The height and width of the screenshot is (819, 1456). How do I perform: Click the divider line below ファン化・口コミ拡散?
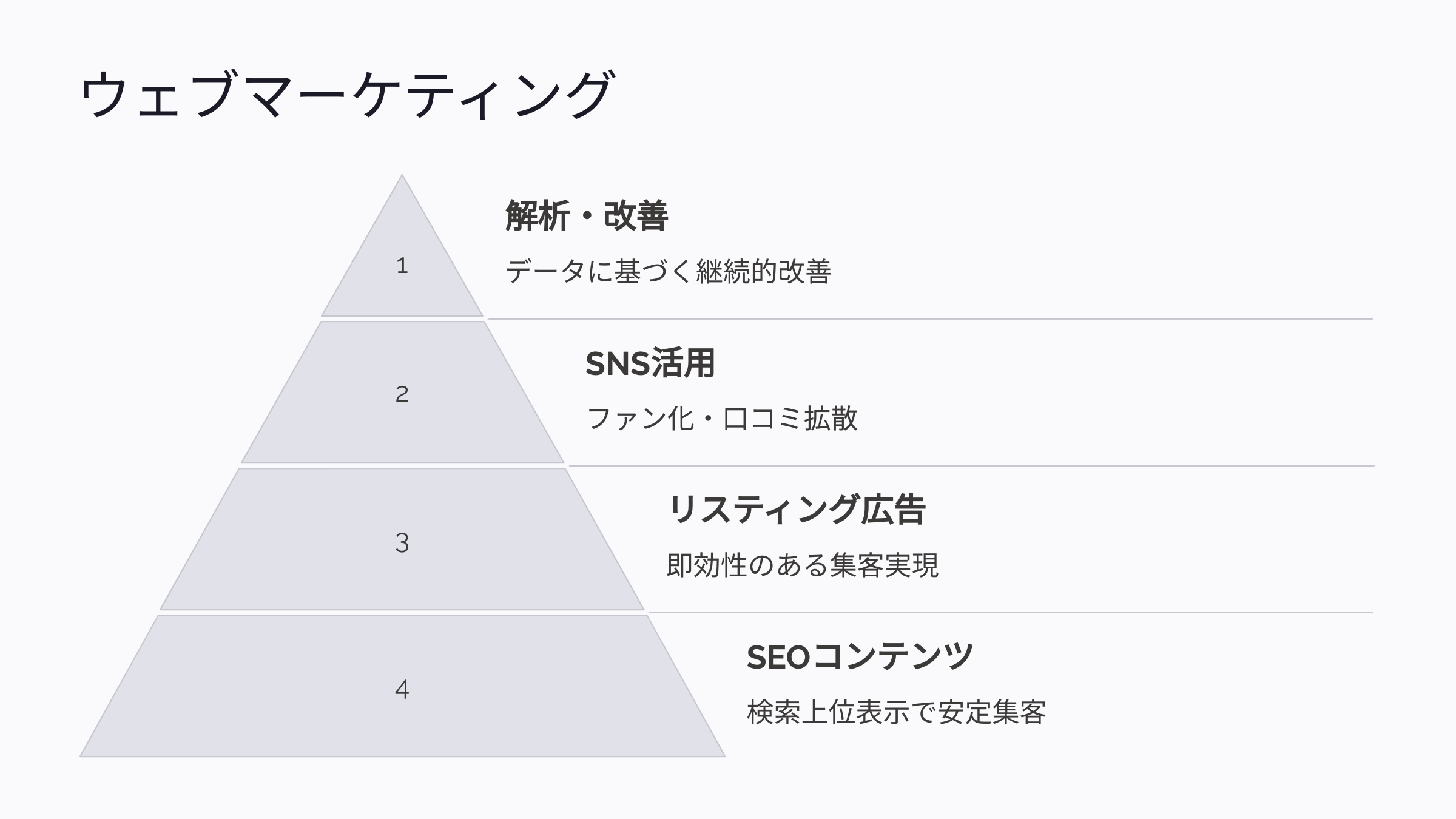coord(971,466)
